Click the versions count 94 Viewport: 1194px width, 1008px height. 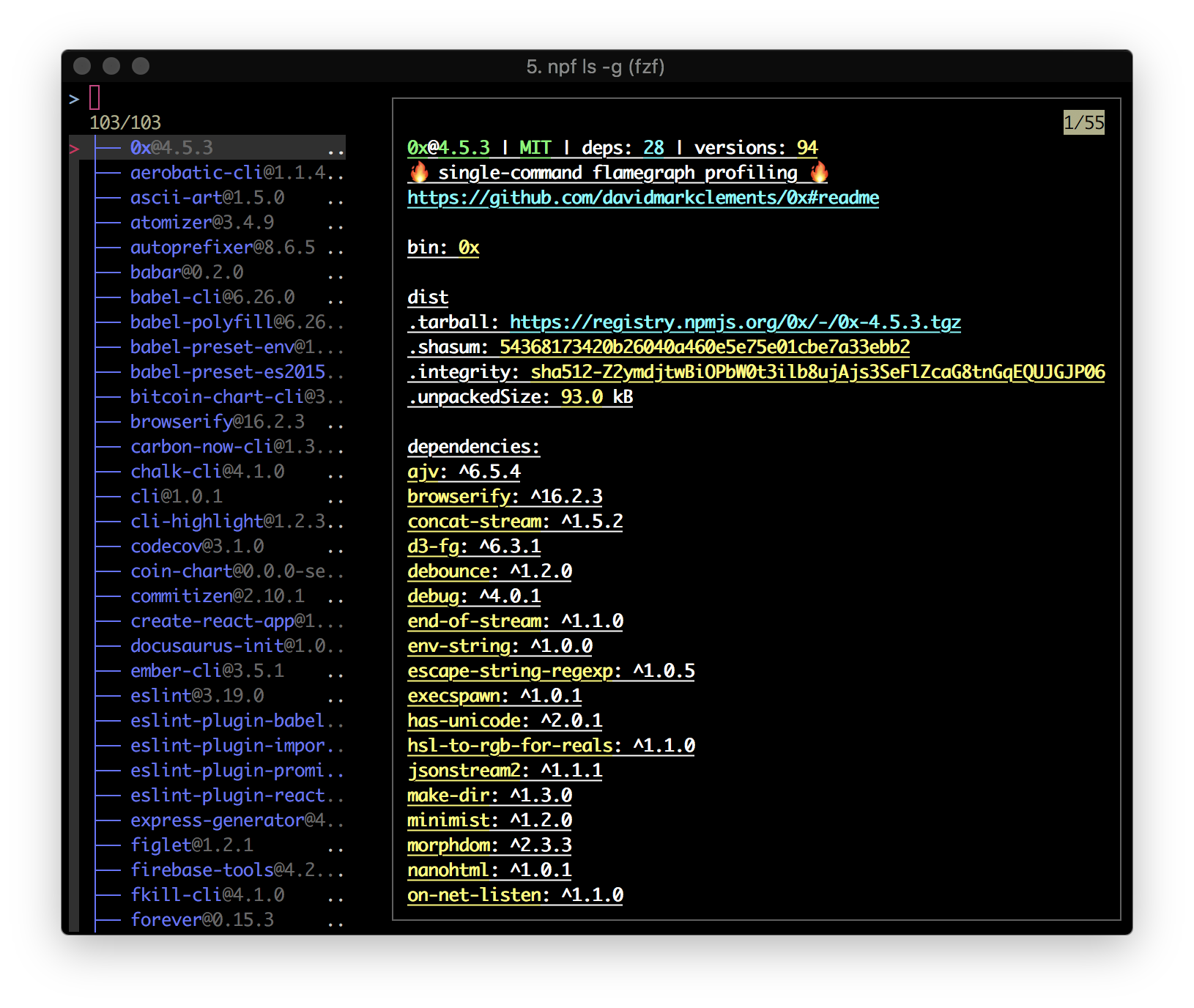pyautogui.click(x=807, y=148)
